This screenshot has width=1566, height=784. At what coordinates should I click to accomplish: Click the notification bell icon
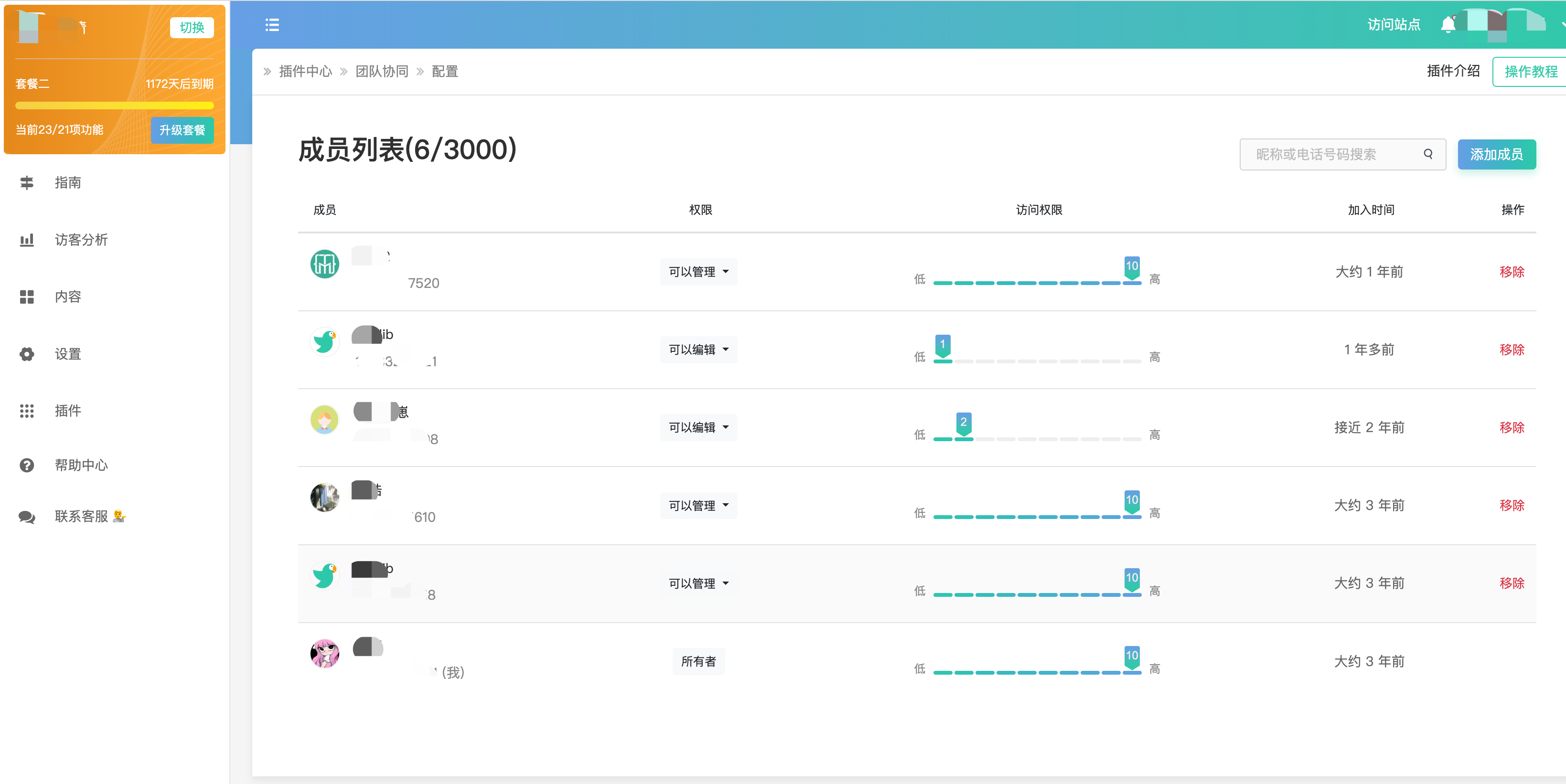pyautogui.click(x=1448, y=25)
